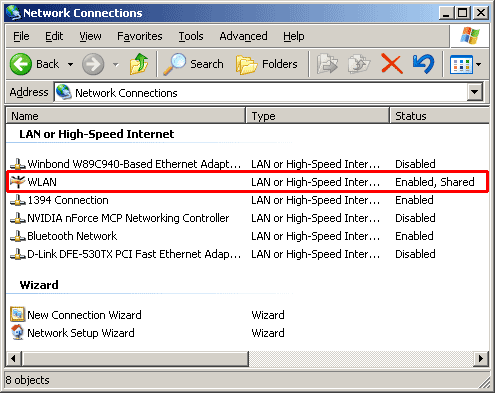Screen dimensions: 495x393
Task: Select the 'WLAN' connection name
Action: click(x=42, y=182)
